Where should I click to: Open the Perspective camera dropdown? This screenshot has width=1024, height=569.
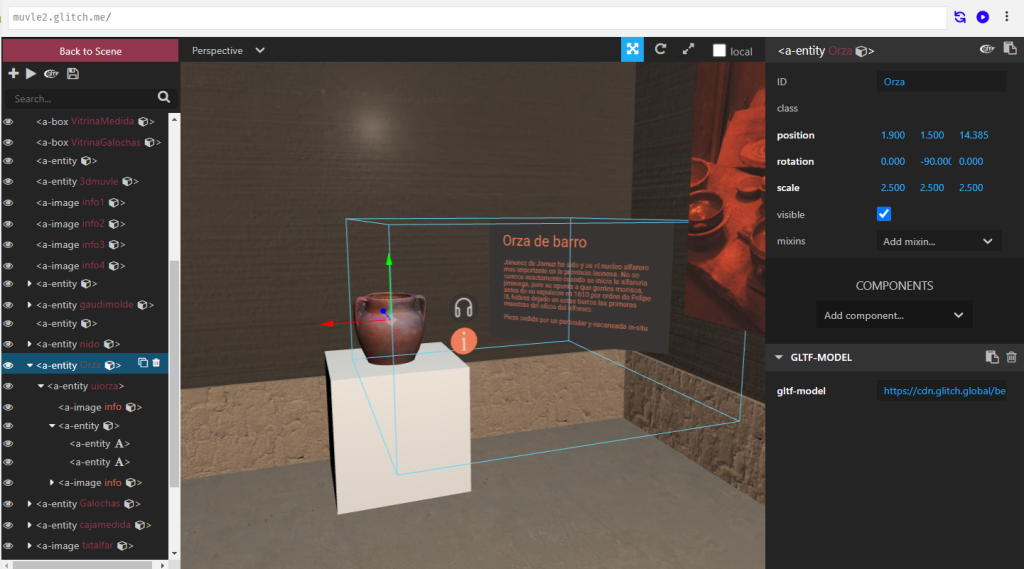click(x=228, y=50)
